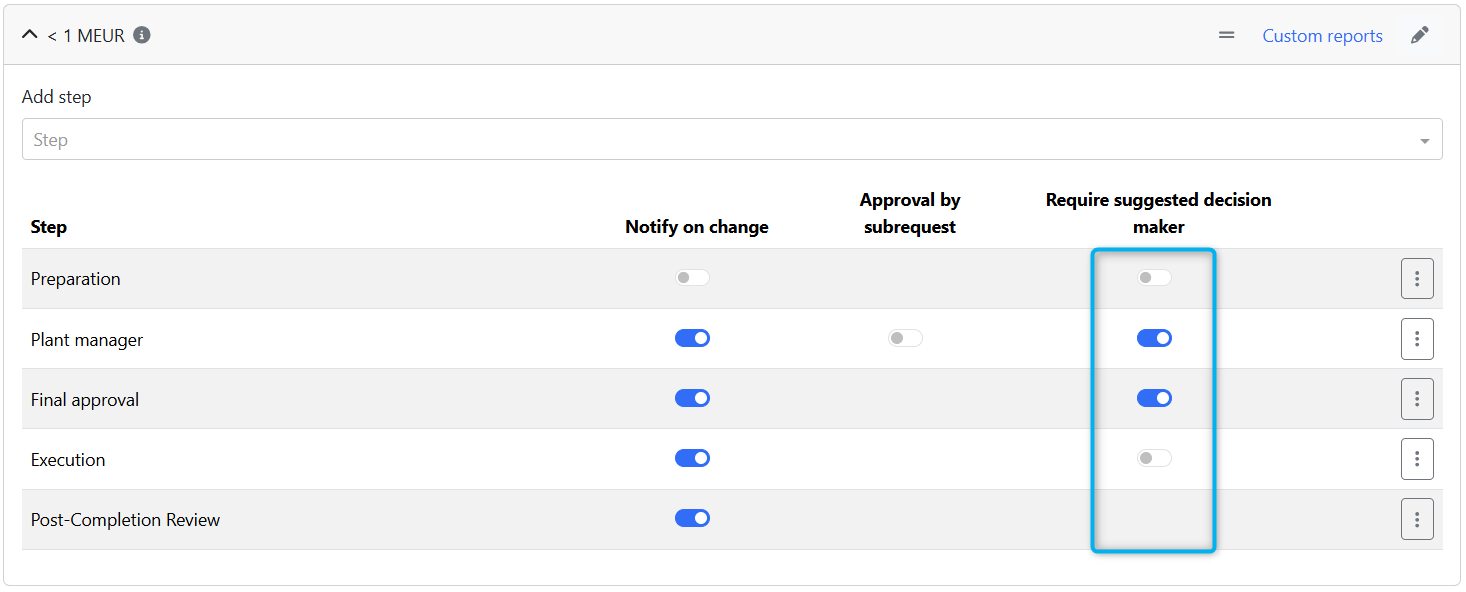Turn off Require suggested decision maker for Final approval
1466x592 pixels.
click(x=1154, y=398)
